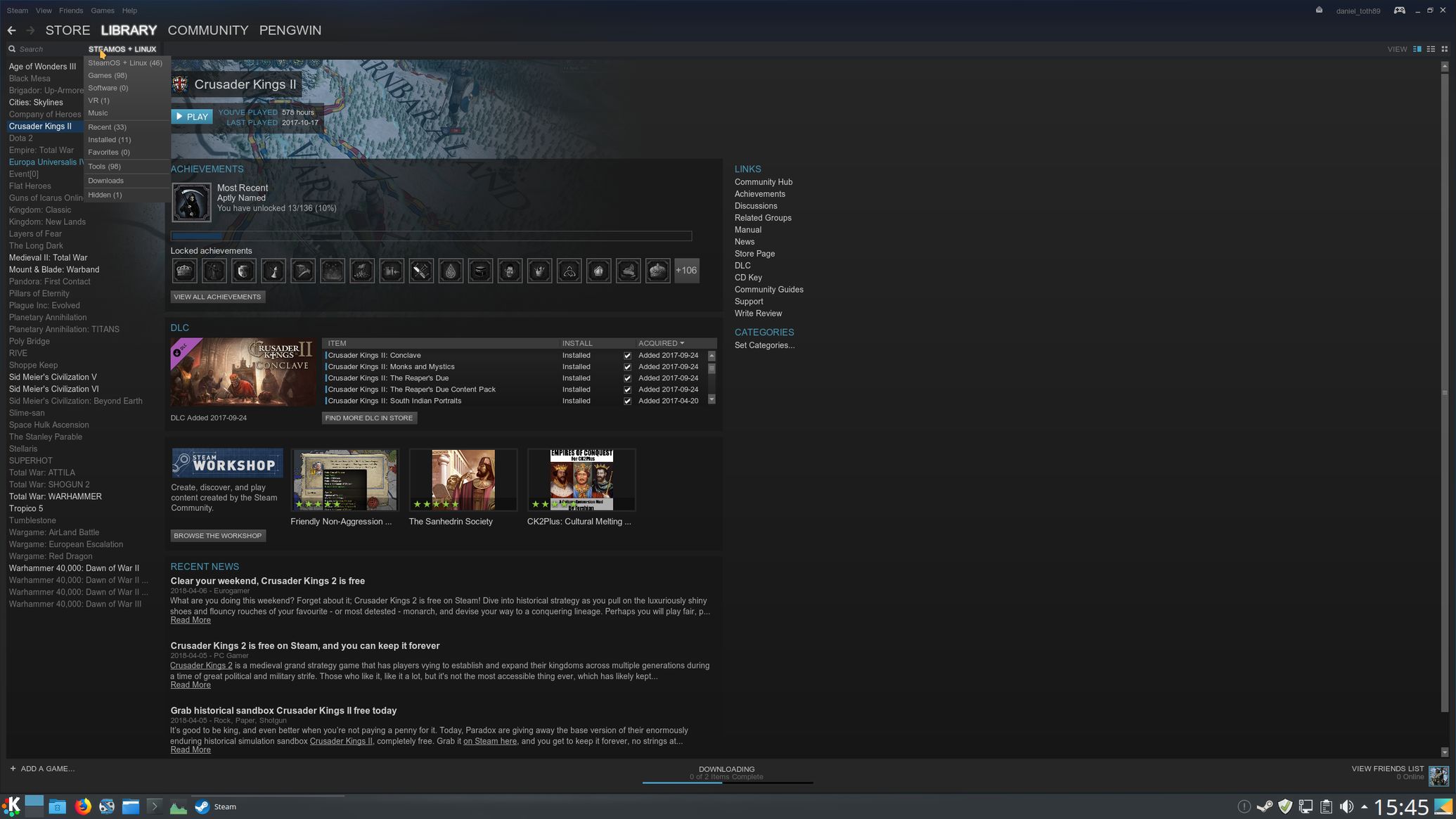Expand hidden system tray icons arrow
Viewport: 1456px width, 819px height.
coord(1364,806)
